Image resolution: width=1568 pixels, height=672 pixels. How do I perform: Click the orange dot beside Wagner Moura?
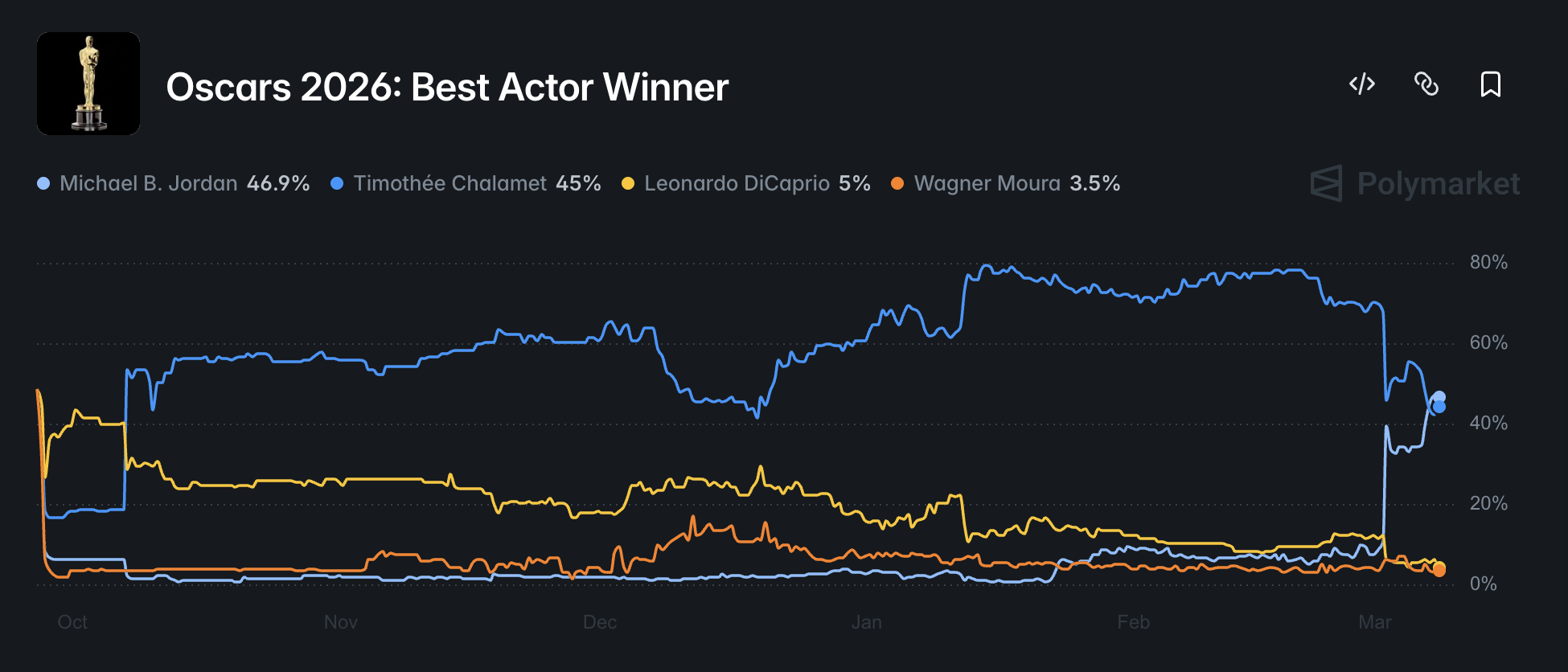coord(898,183)
